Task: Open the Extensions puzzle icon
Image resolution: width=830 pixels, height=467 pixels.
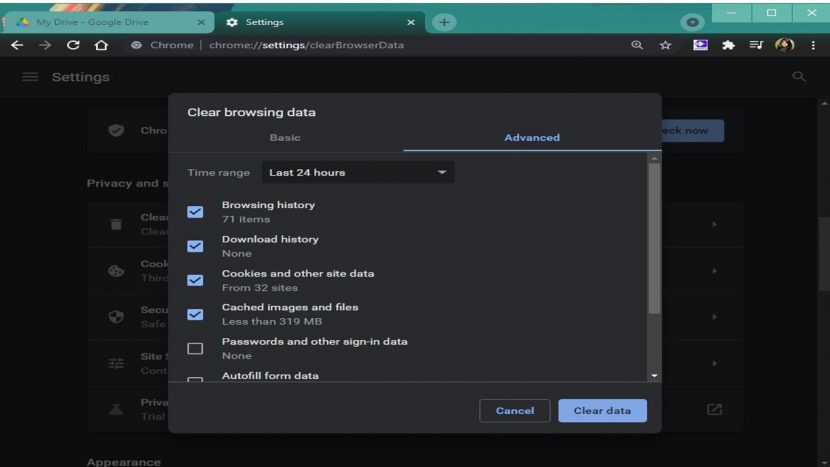Action: (728, 45)
